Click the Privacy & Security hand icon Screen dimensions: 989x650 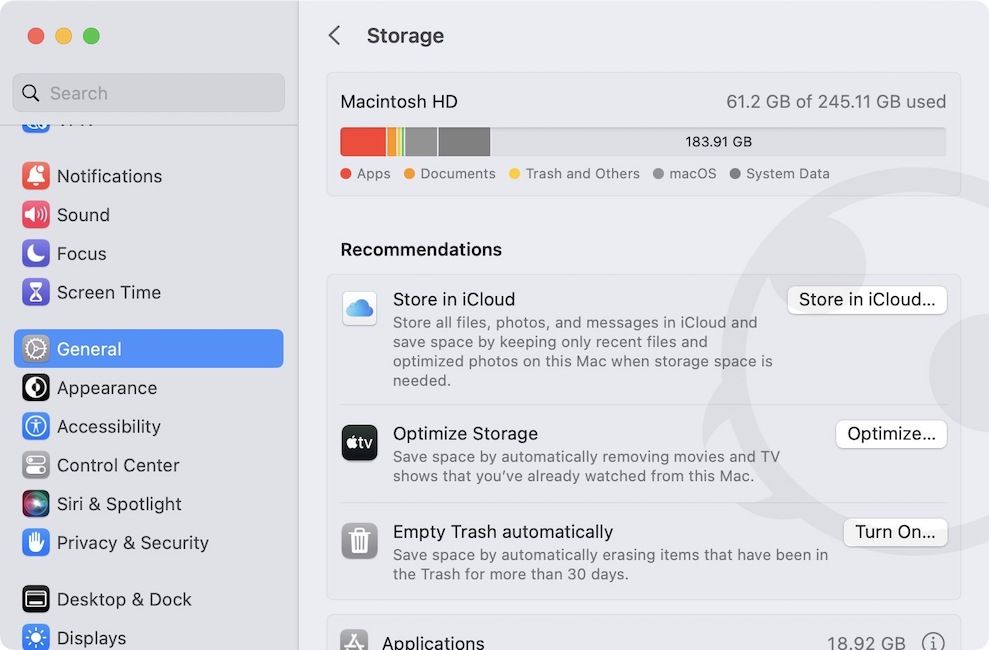[x=36, y=543]
